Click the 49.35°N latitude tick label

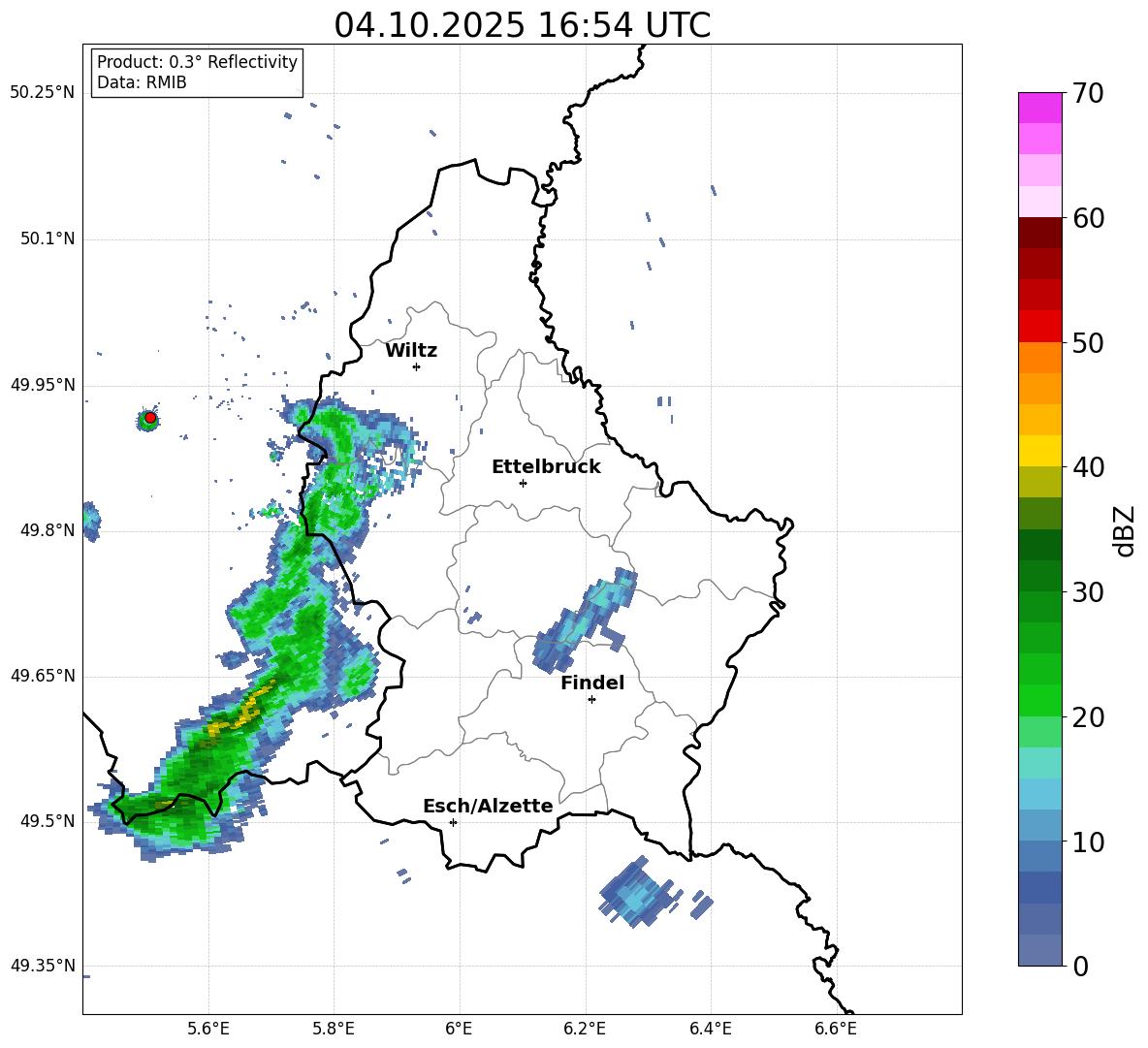pyautogui.click(x=43, y=966)
